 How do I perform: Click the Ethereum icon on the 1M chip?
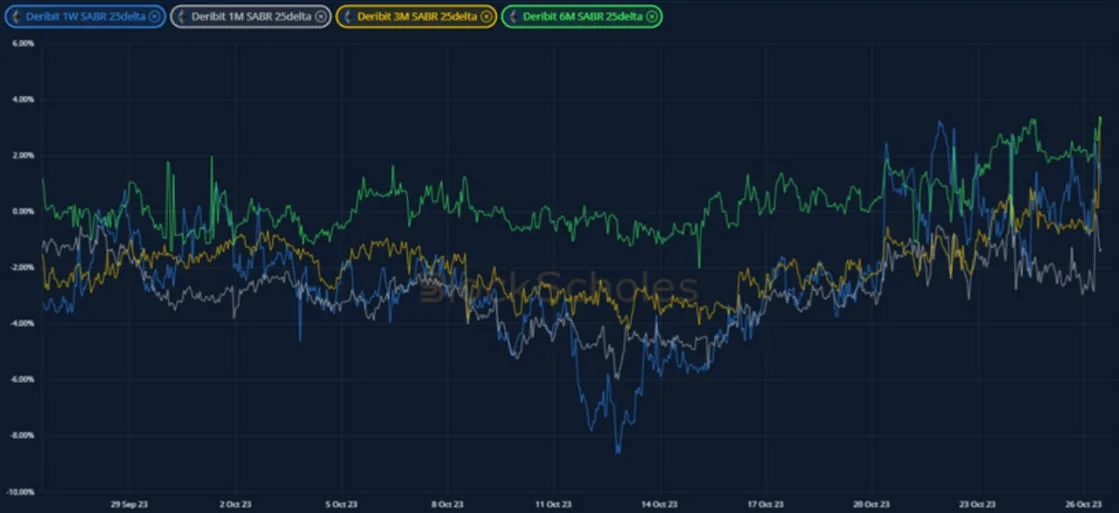tap(181, 16)
